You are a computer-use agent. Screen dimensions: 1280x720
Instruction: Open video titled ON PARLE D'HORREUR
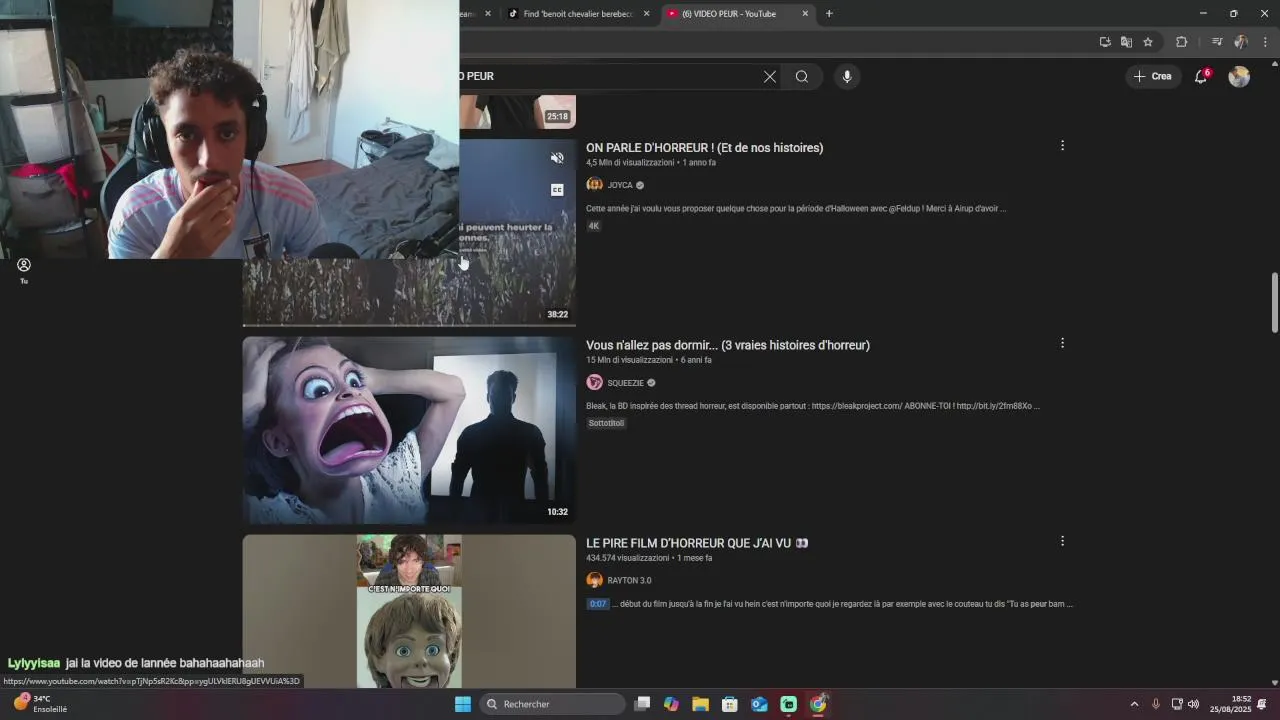tap(704, 148)
